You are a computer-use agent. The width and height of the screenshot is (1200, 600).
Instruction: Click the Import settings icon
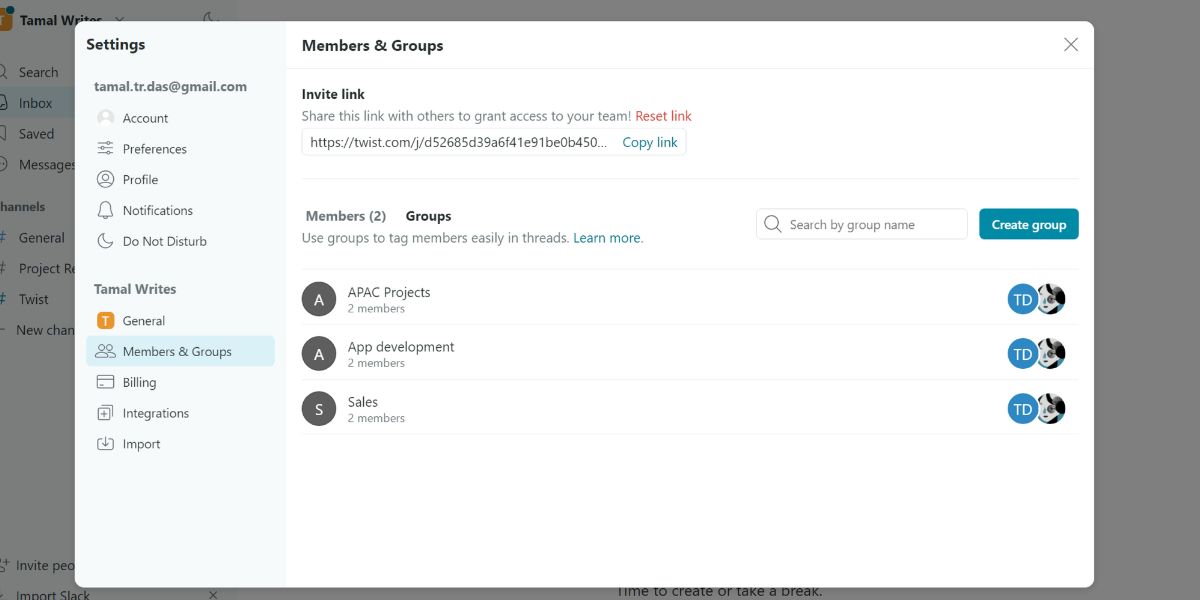(105, 443)
